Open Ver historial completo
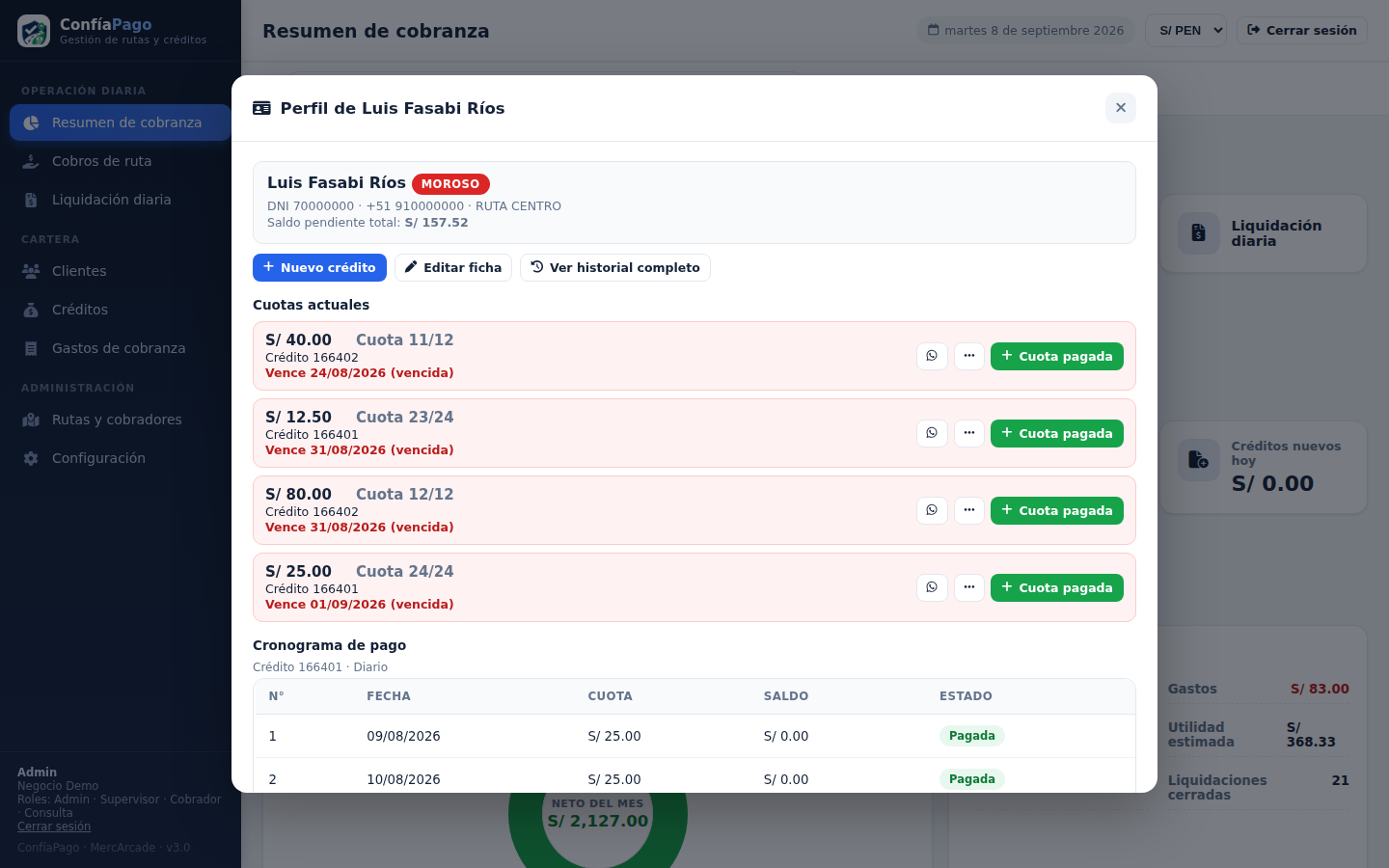 615,267
